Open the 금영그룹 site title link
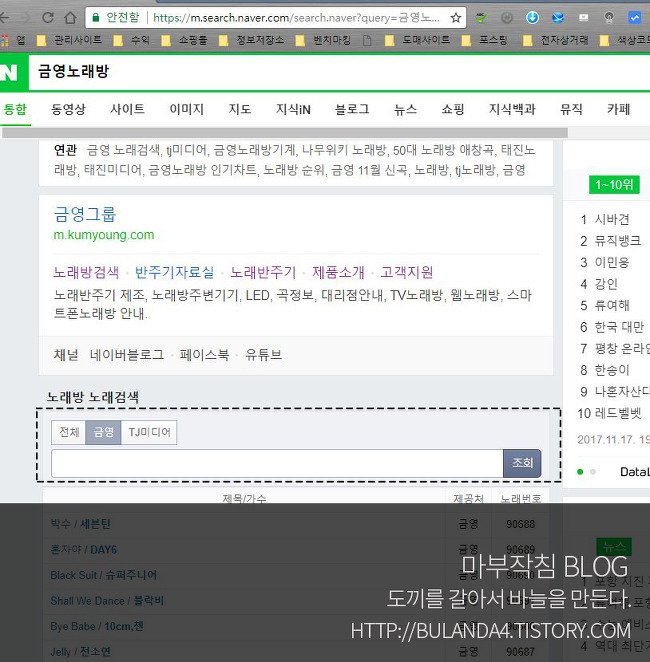650x662 pixels. 84,214
